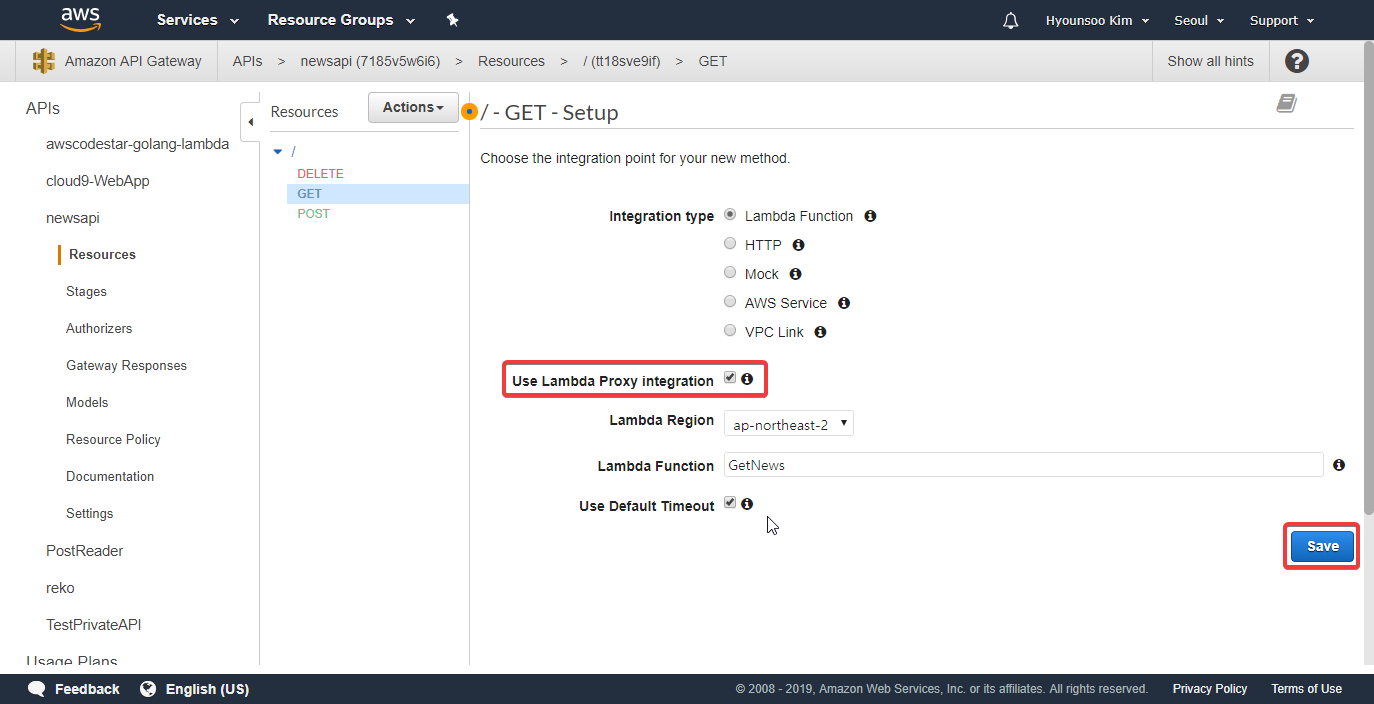Open Settings in sidebar
Viewport: 1374px width, 704px height.
click(90, 513)
